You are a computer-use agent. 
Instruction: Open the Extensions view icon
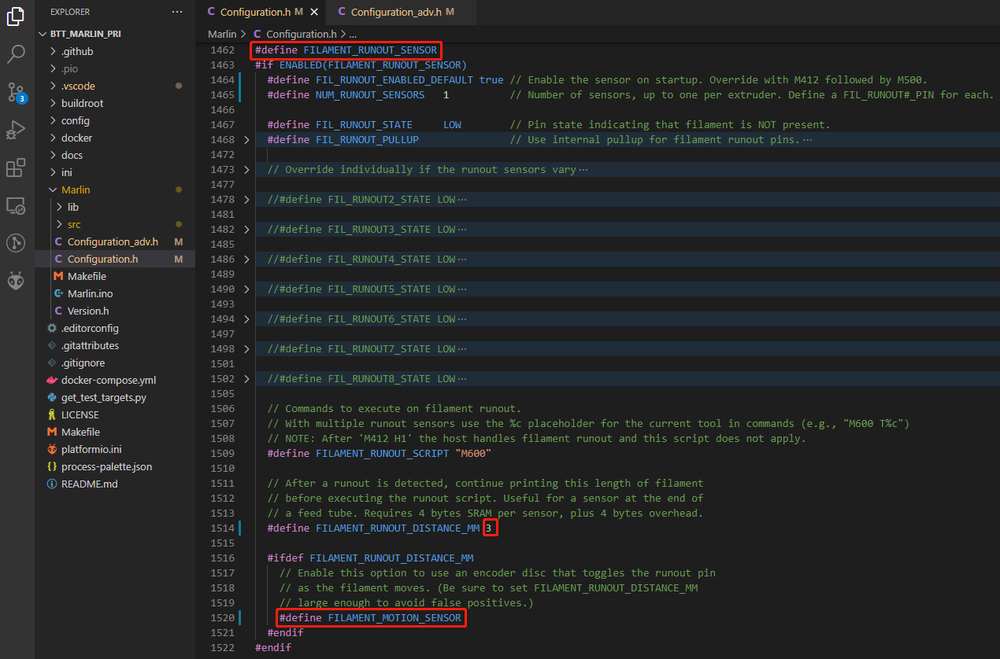coord(16,168)
